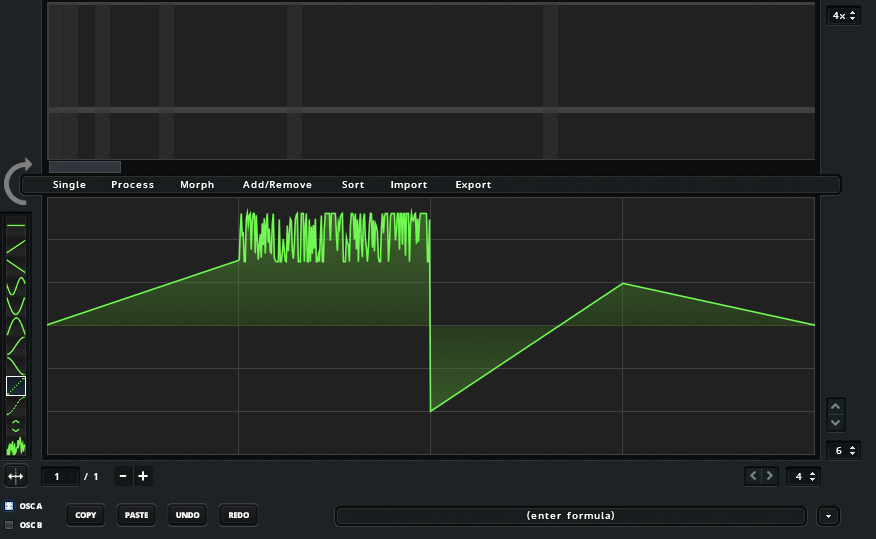This screenshot has width=876, height=539.
Task: Click the horizontal scrollbar thumb under the harmonics view
Action: pyautogui.click(x=85, y=166)
